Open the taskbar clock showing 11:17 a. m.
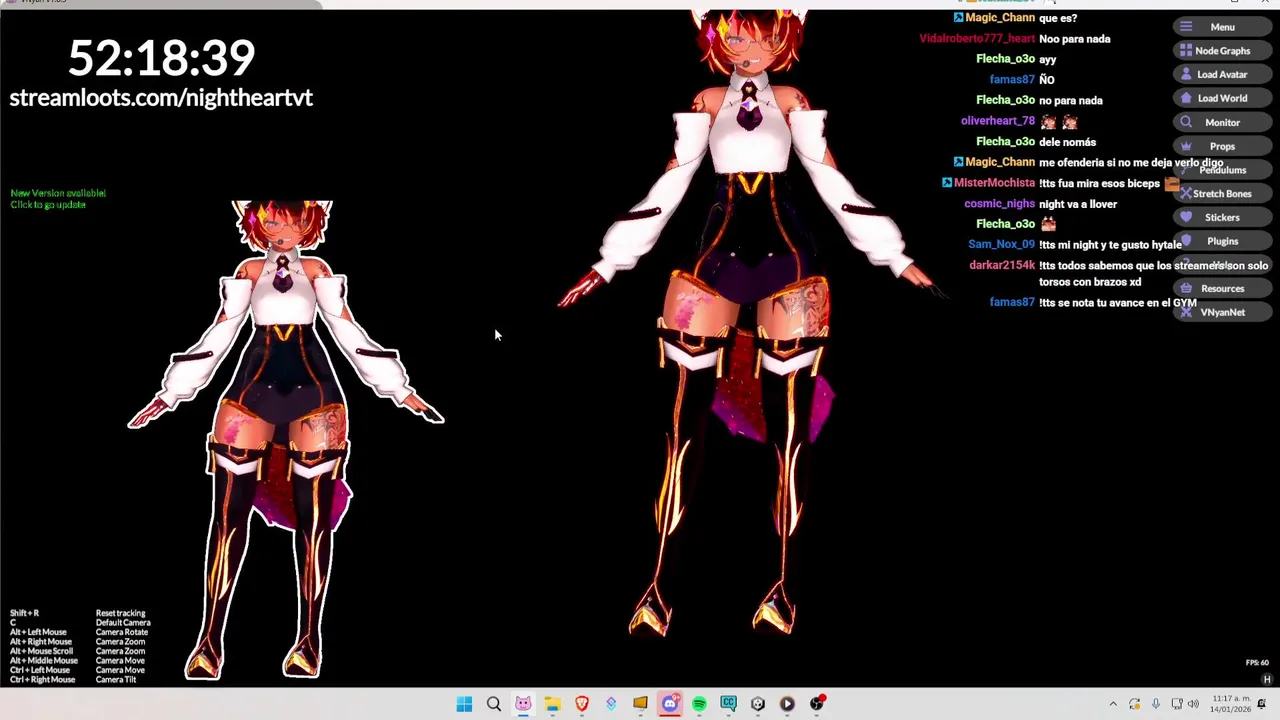 tap(1230, 704)
